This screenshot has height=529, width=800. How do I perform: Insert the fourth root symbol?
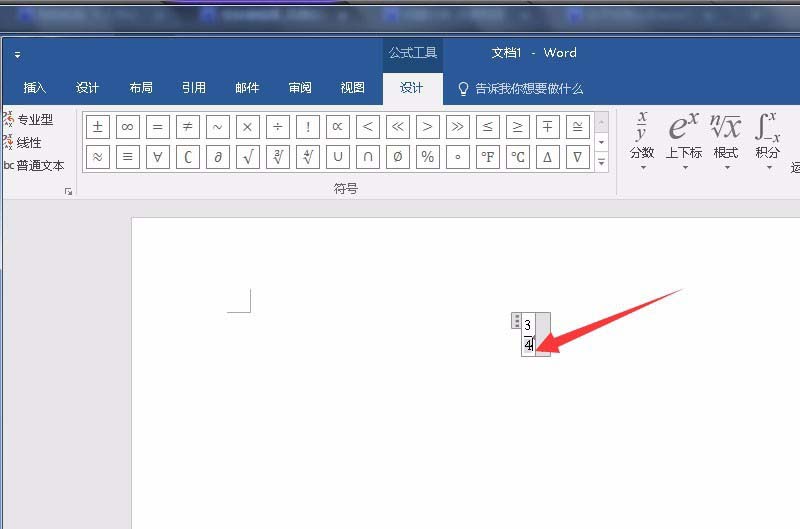308,157
